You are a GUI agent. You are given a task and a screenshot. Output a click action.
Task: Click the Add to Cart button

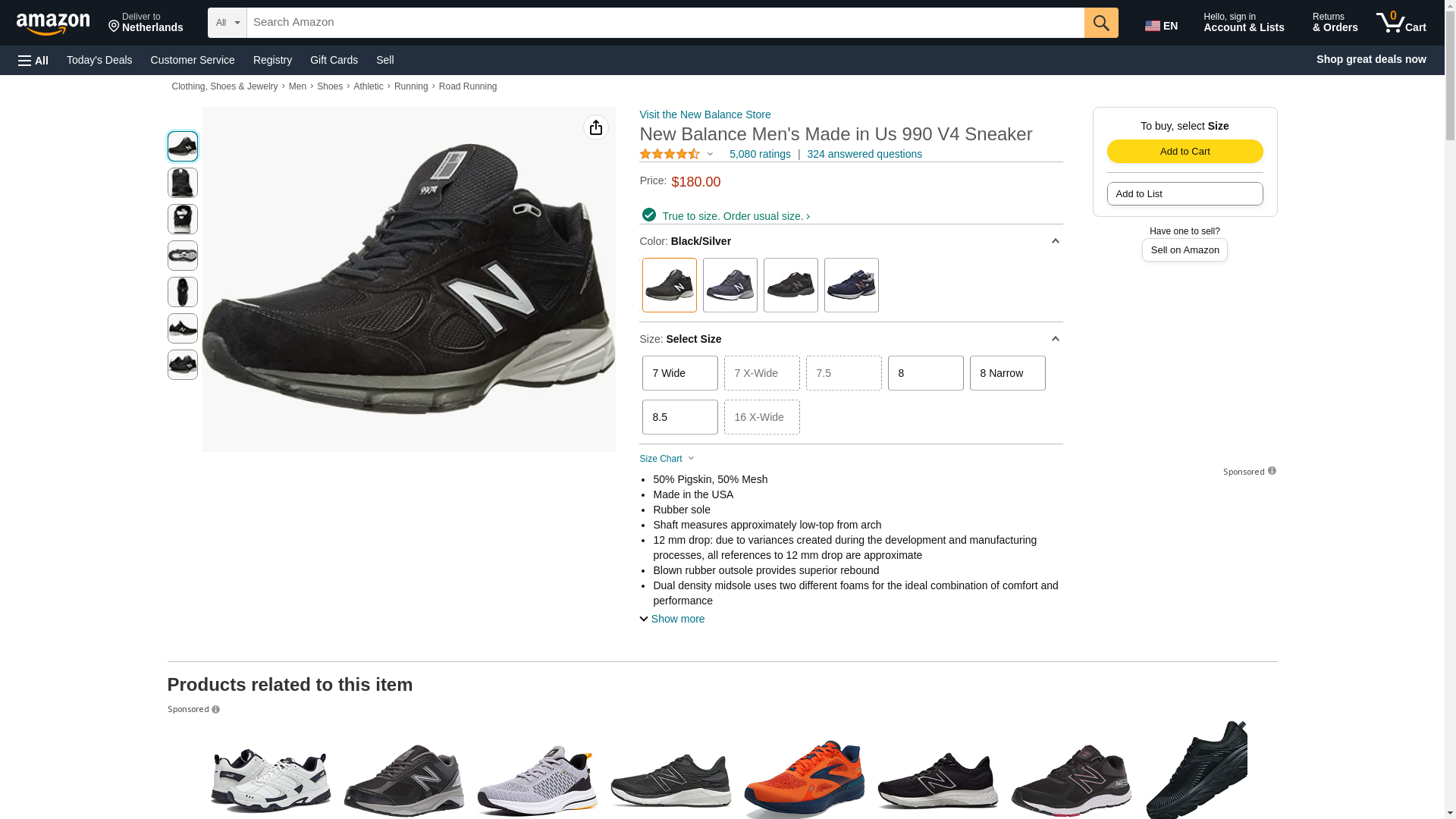(1185, 151)
